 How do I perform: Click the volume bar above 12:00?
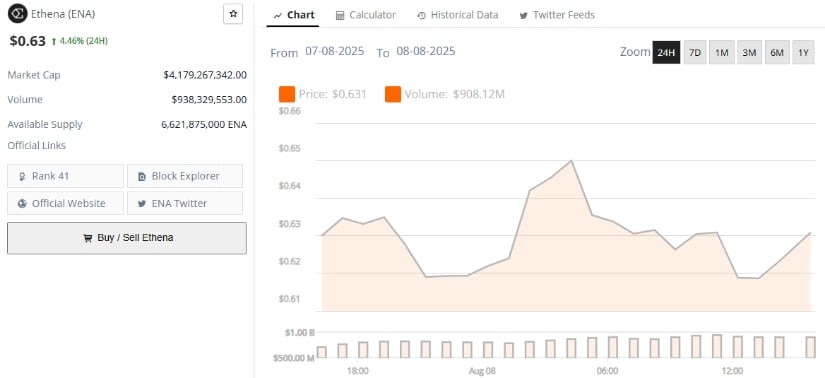738,347
